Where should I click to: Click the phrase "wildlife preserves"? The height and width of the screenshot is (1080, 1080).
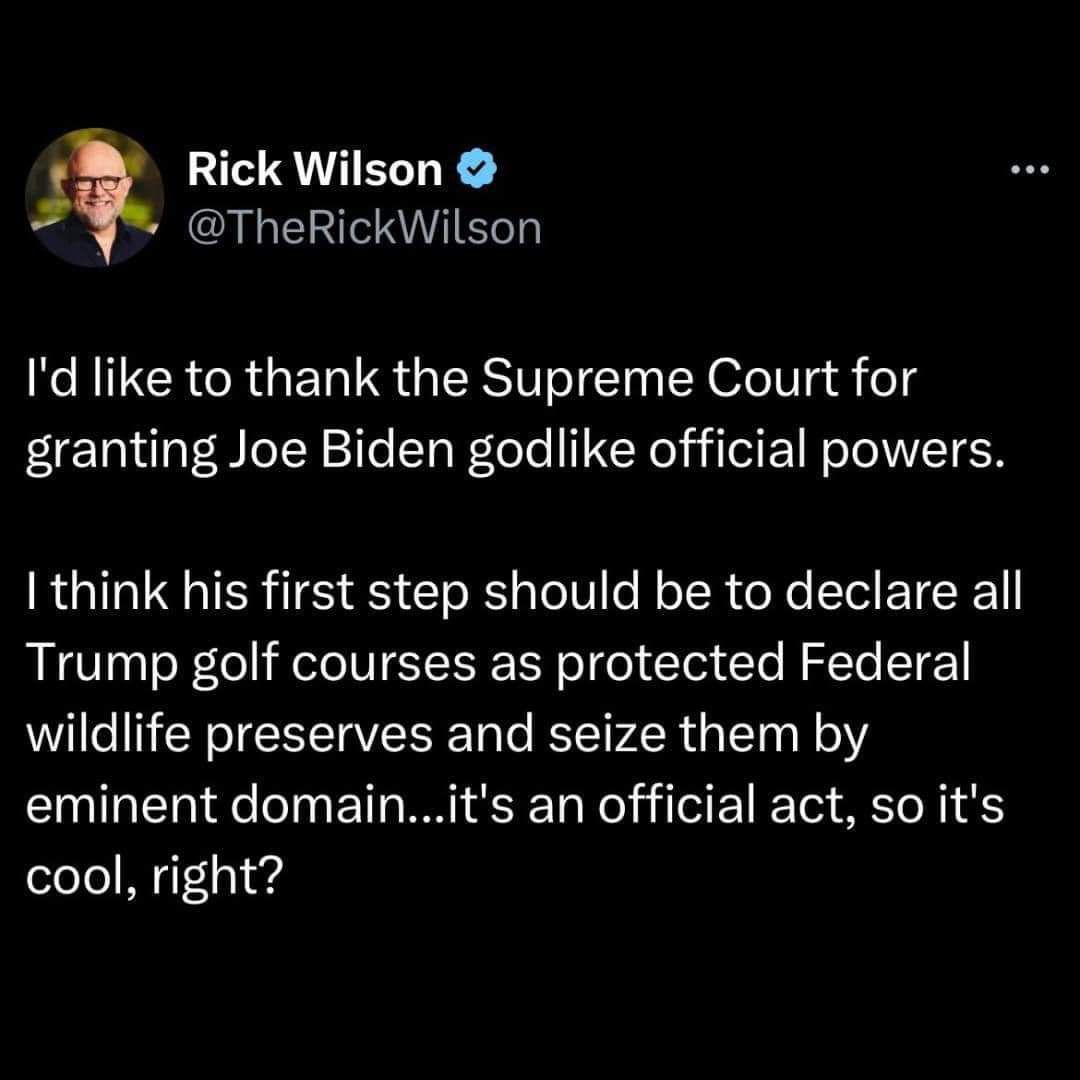pyautogui.click(x=230, y=735)
